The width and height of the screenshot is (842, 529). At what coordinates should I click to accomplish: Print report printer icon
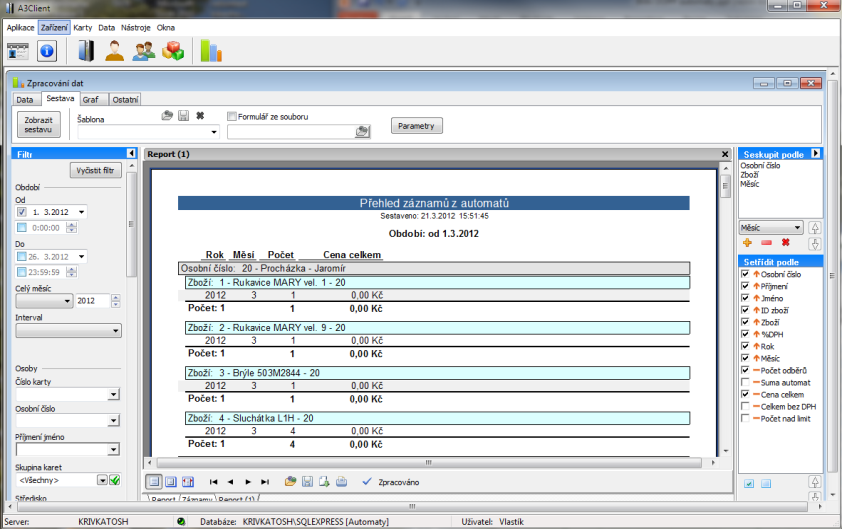(342, 482)
